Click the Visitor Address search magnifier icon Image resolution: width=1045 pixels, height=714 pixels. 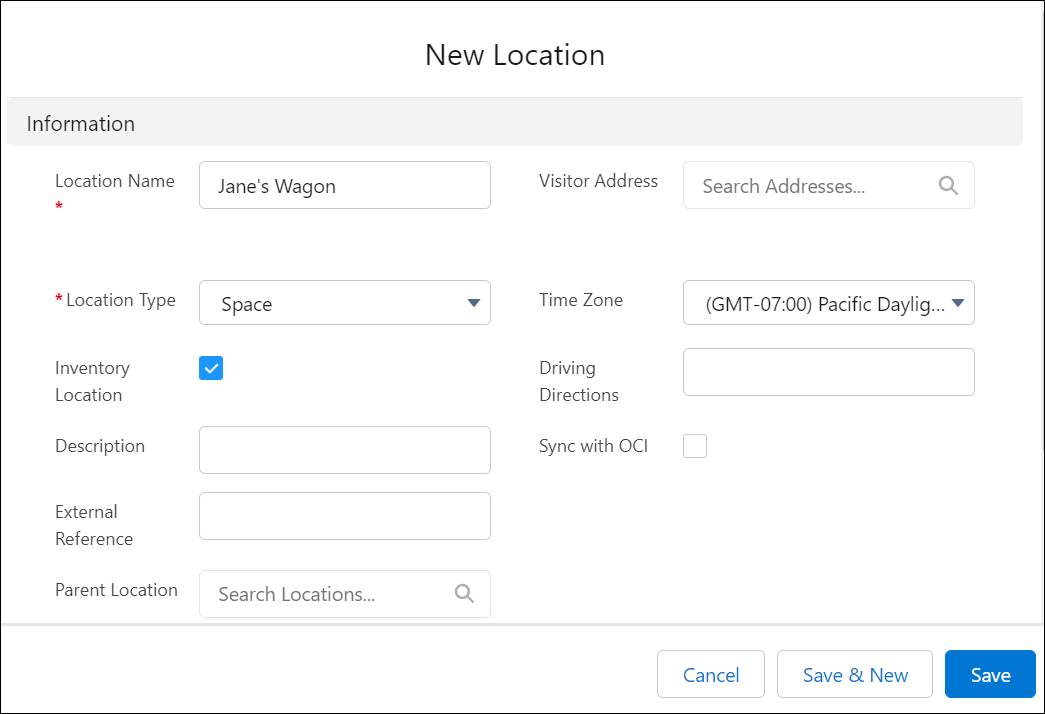(x=948, y=185)
